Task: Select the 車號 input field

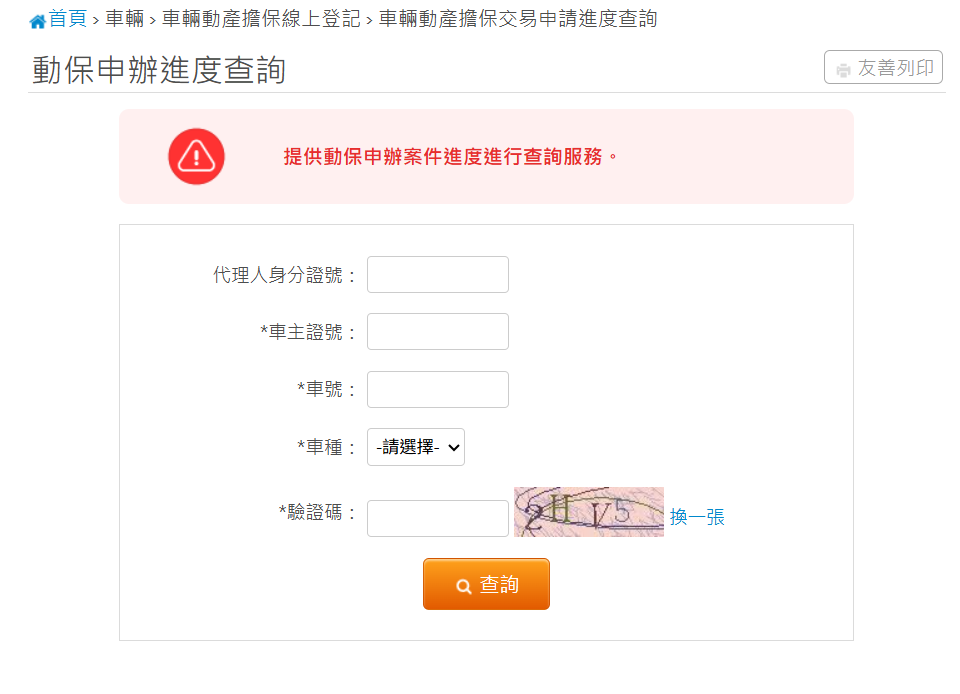Action: pos(438,390)
